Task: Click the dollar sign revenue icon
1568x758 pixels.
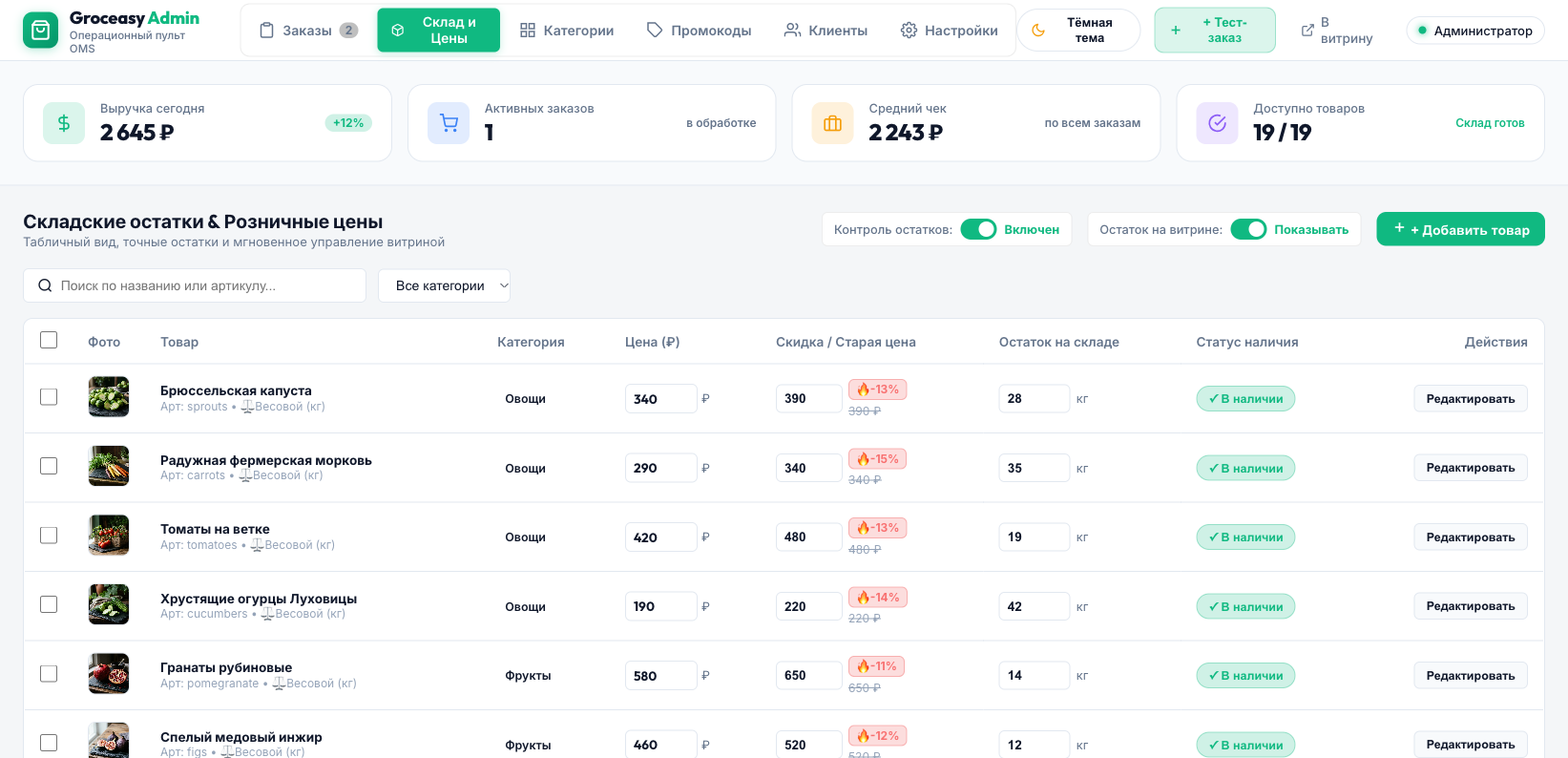Action: click(64, 123)
